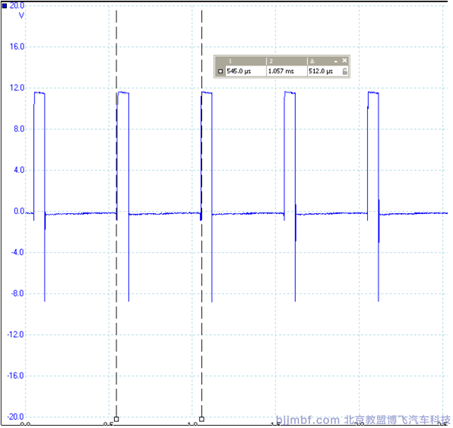
Task: Select the second time ruler handle at bottom
Action: [202, 419]
